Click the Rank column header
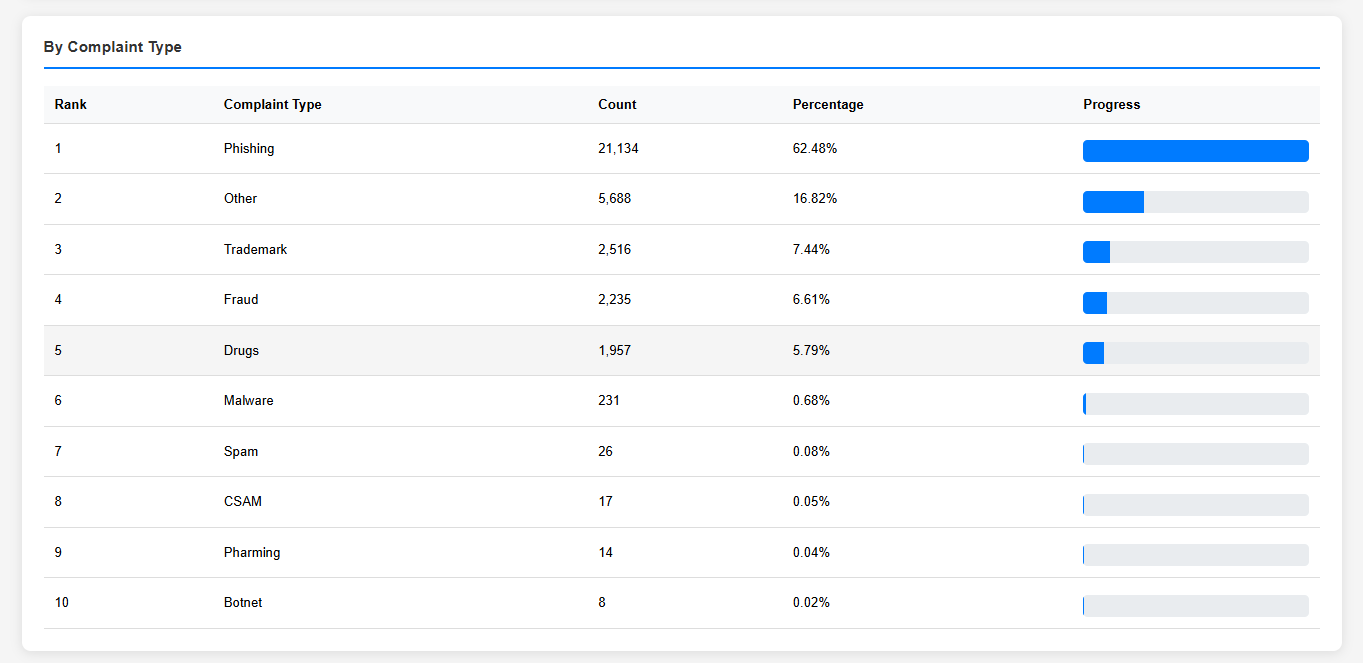The image size is (1363, 663). tap(70, 105)
